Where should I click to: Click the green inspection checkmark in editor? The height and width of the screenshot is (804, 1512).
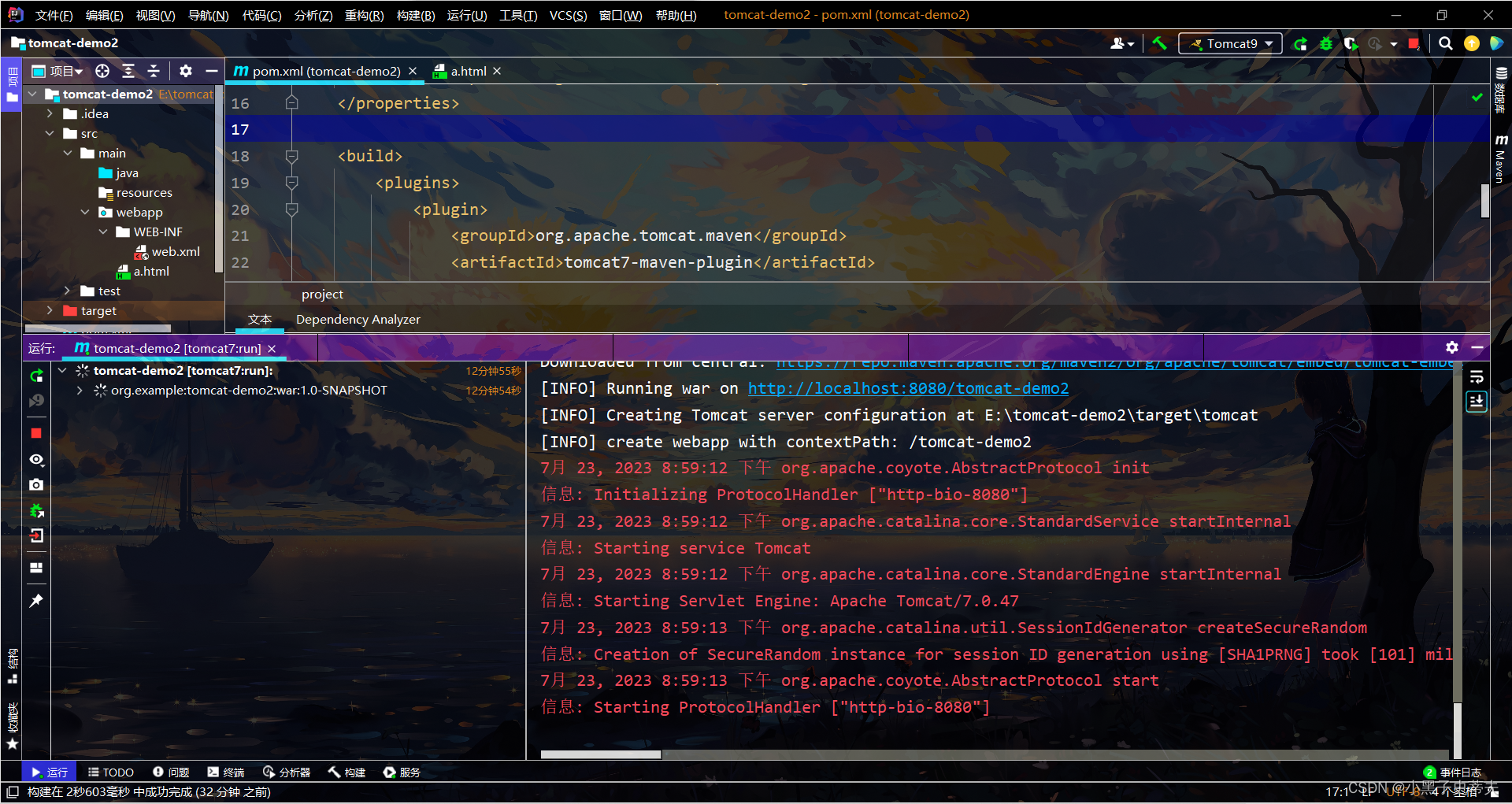tap(1477, 98)
